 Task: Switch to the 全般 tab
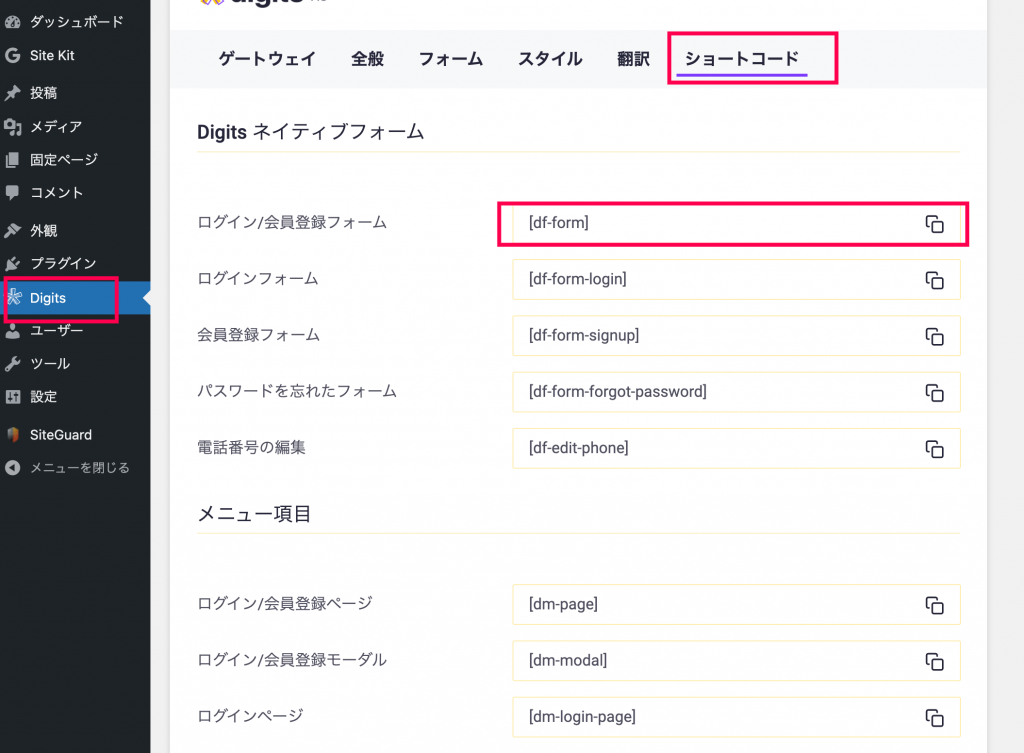pyautogui.click(x=368, y=59)
